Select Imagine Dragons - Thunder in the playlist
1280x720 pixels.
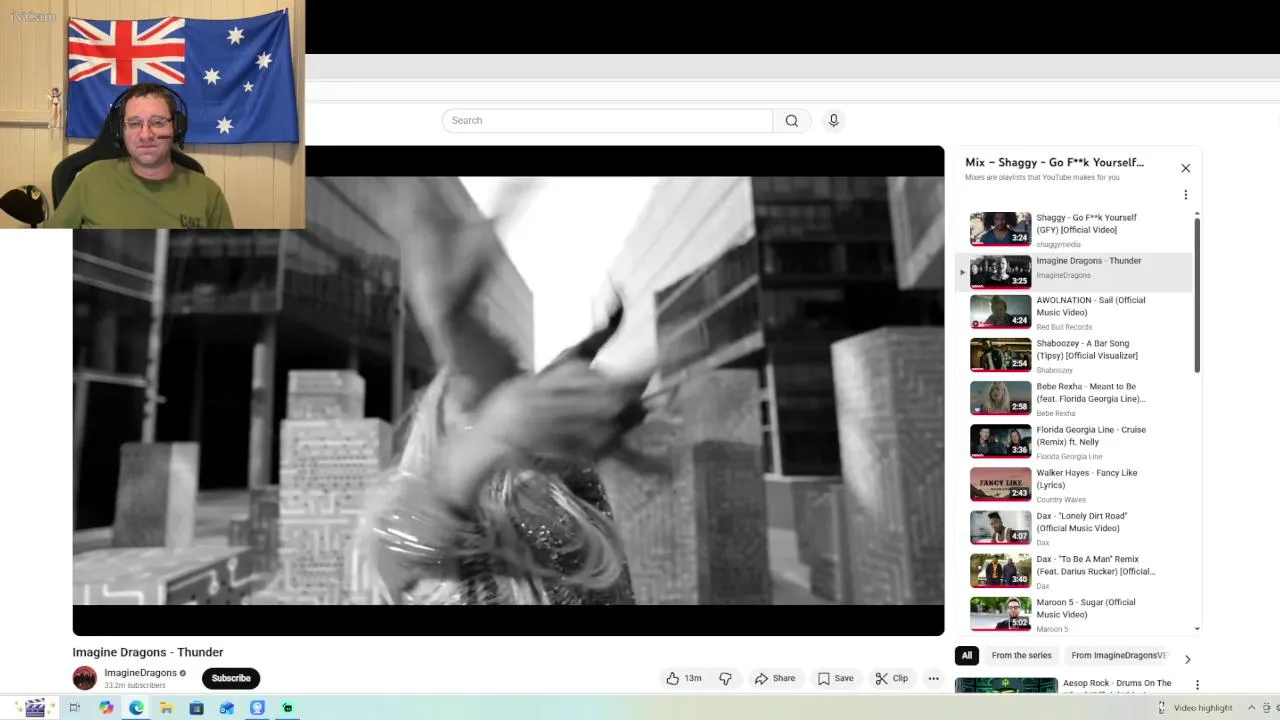tap(1075, 271)
